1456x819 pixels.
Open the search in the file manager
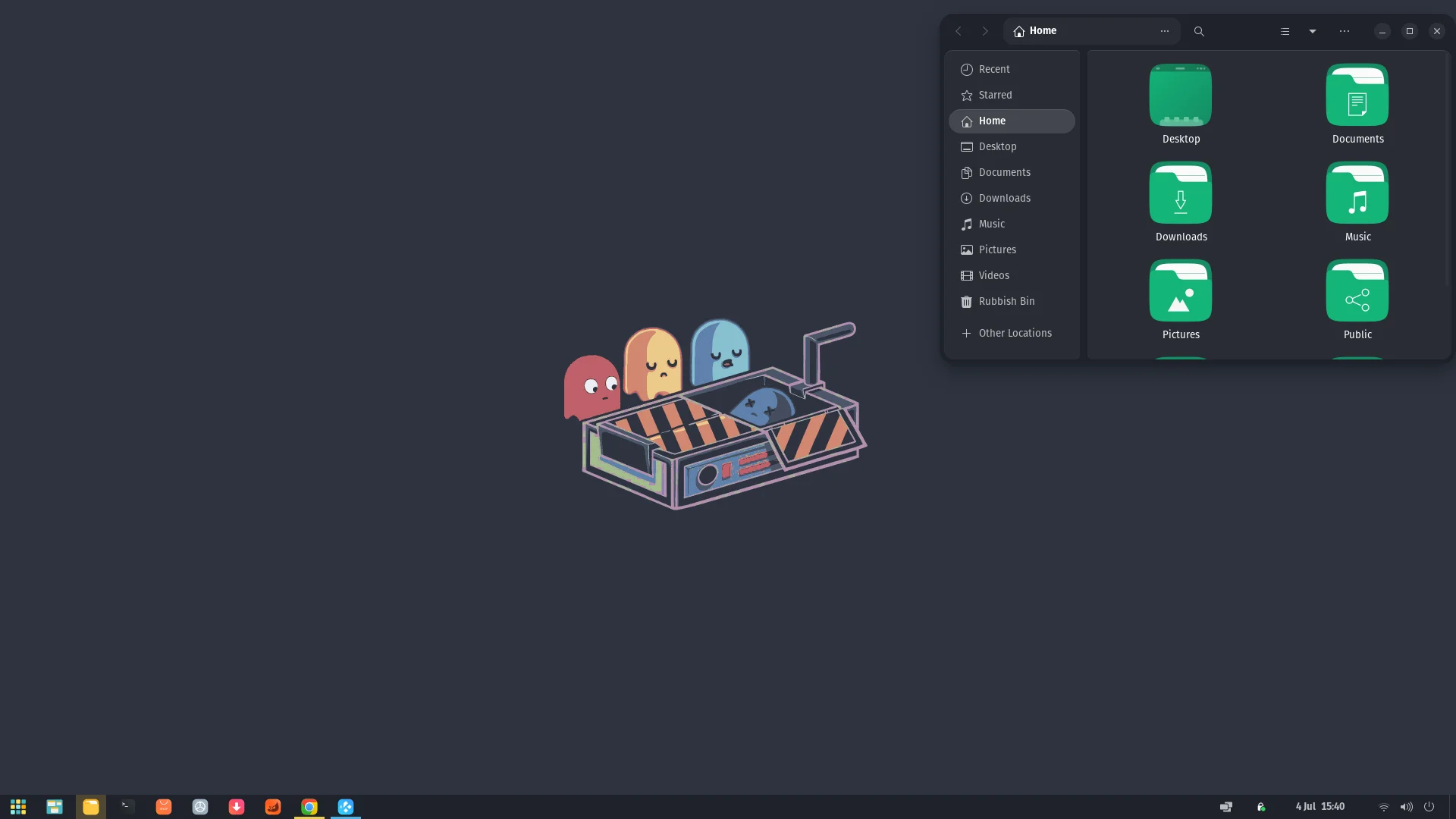[1199, 31]
